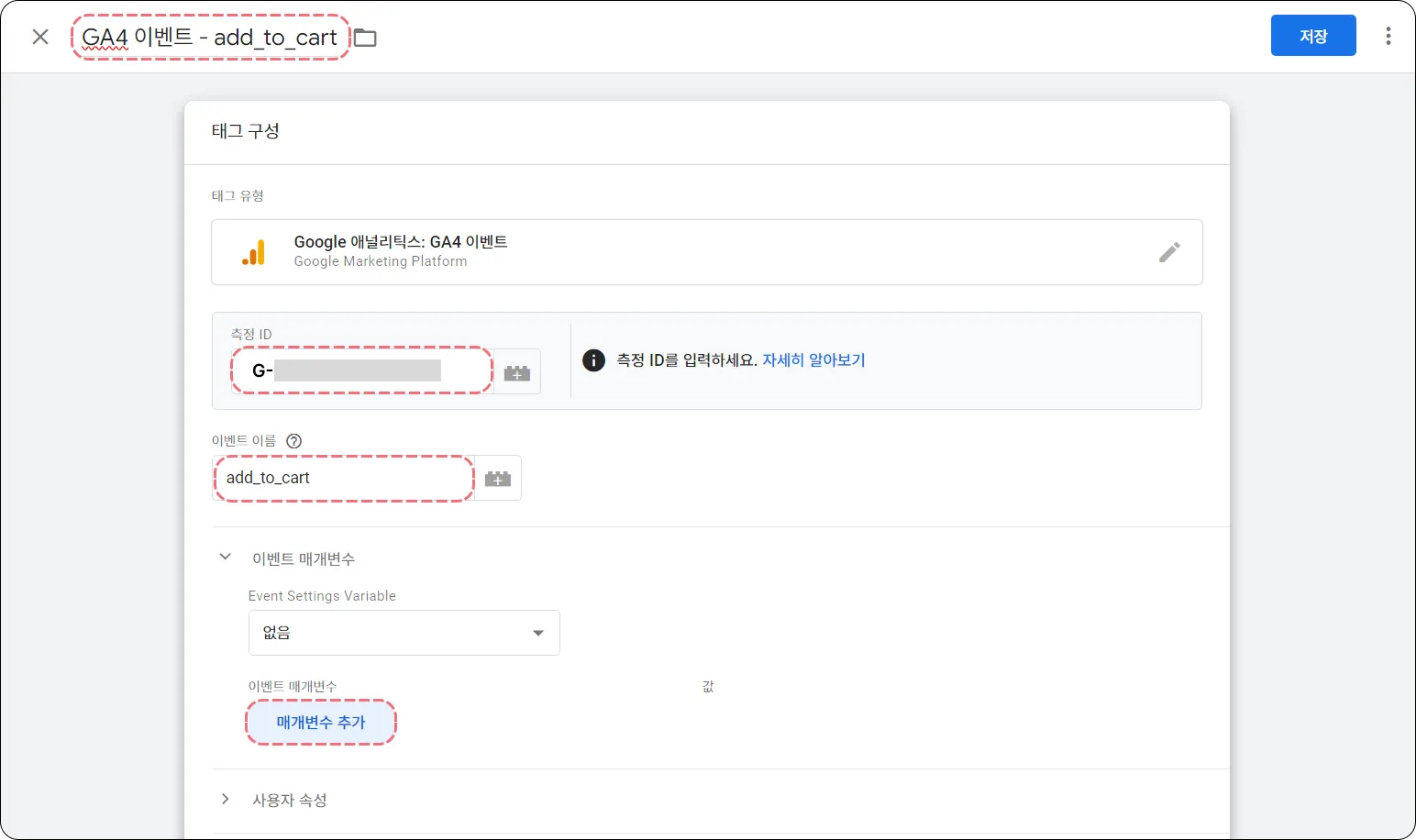
Task: Open the folder icon beside the tag name
Action: (366, 38)
